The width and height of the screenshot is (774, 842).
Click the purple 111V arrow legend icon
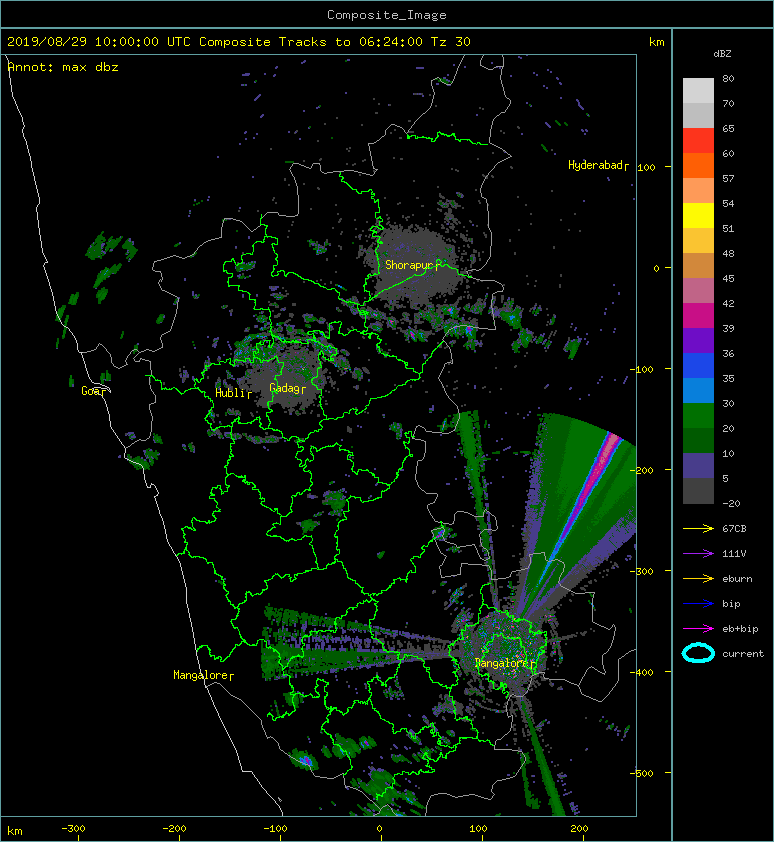pyautogui.click(x=698, y=554)
